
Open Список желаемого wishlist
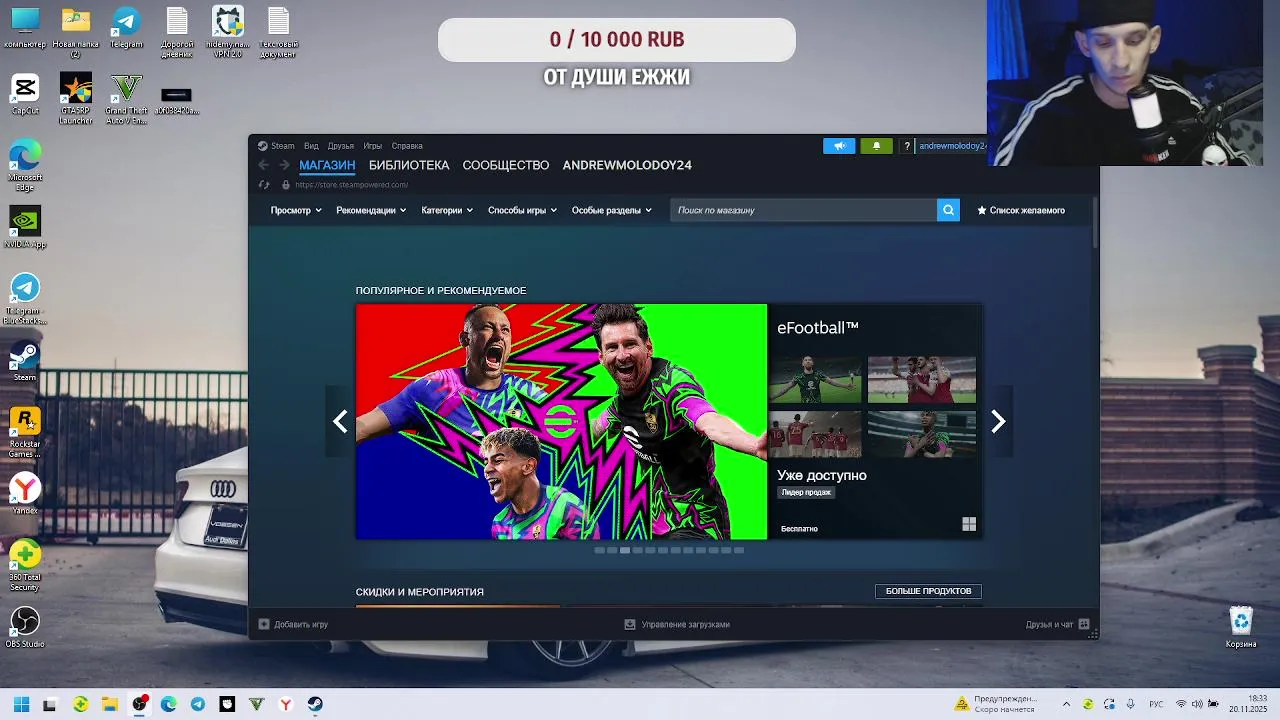[x=1021, y=210]
